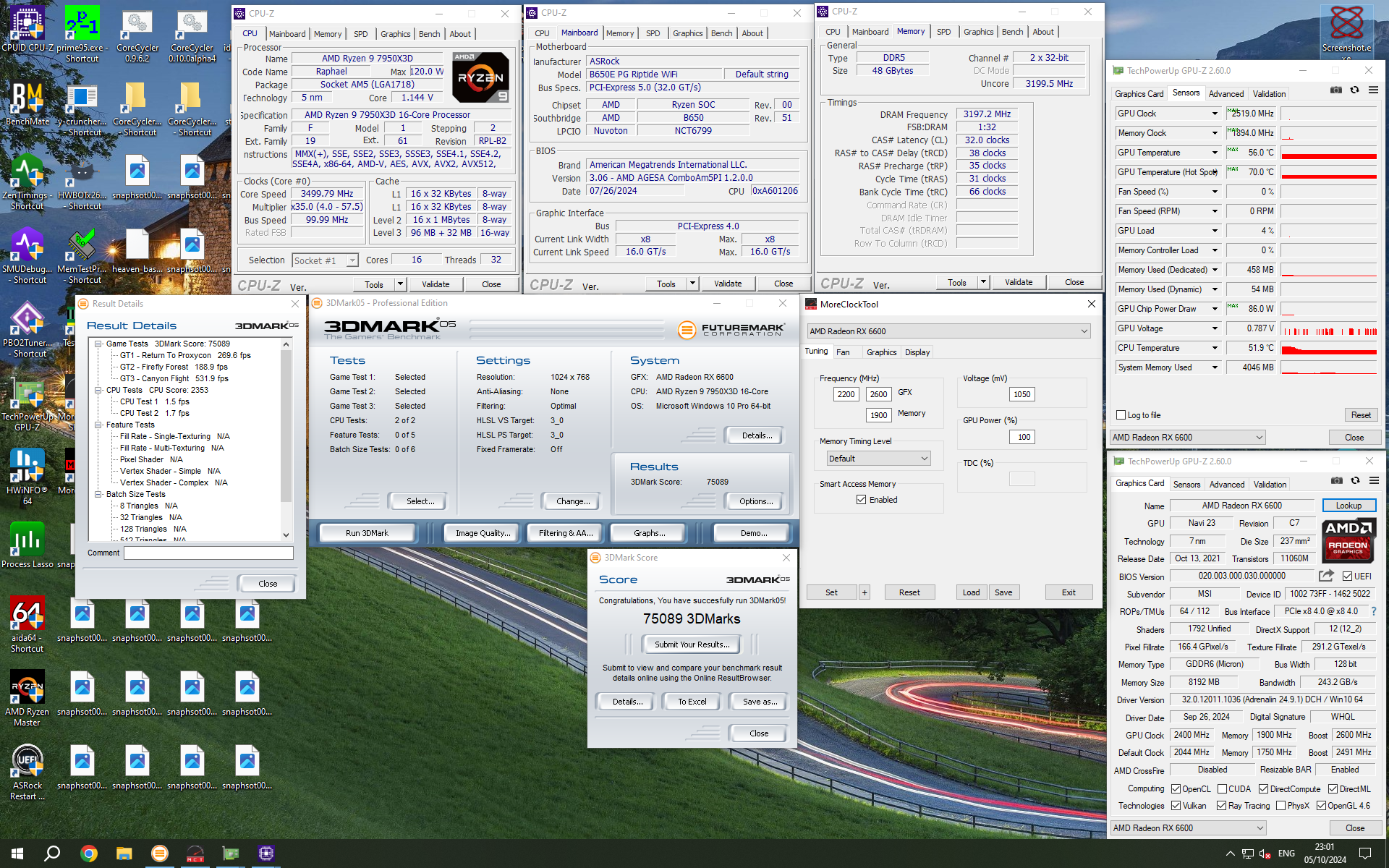Viewport: 1389px width, 868px height.
Task: Click the Comment input field in Result Details
Action: [208, 553]
